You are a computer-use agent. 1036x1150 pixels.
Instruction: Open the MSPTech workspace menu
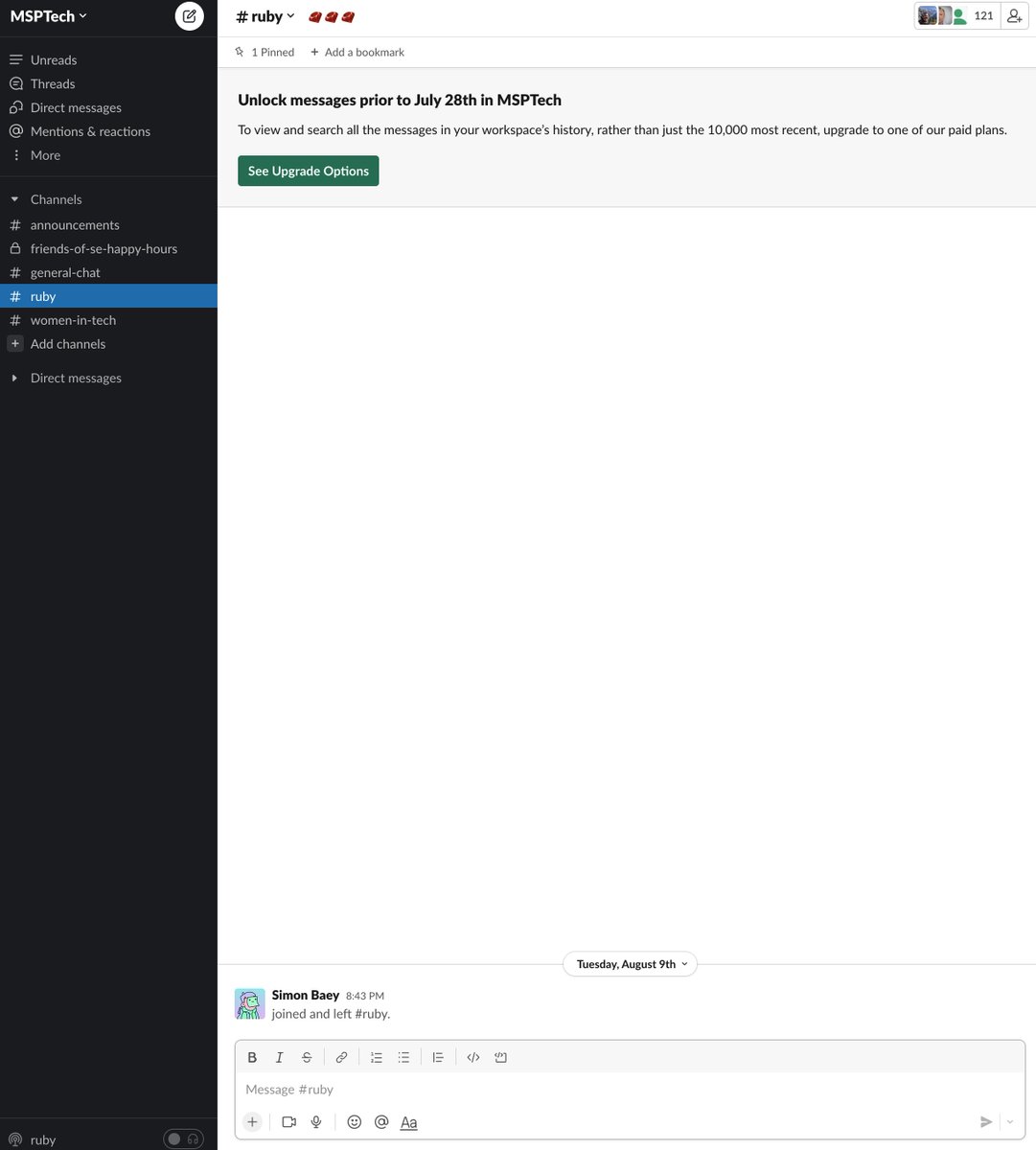point(48,15)
